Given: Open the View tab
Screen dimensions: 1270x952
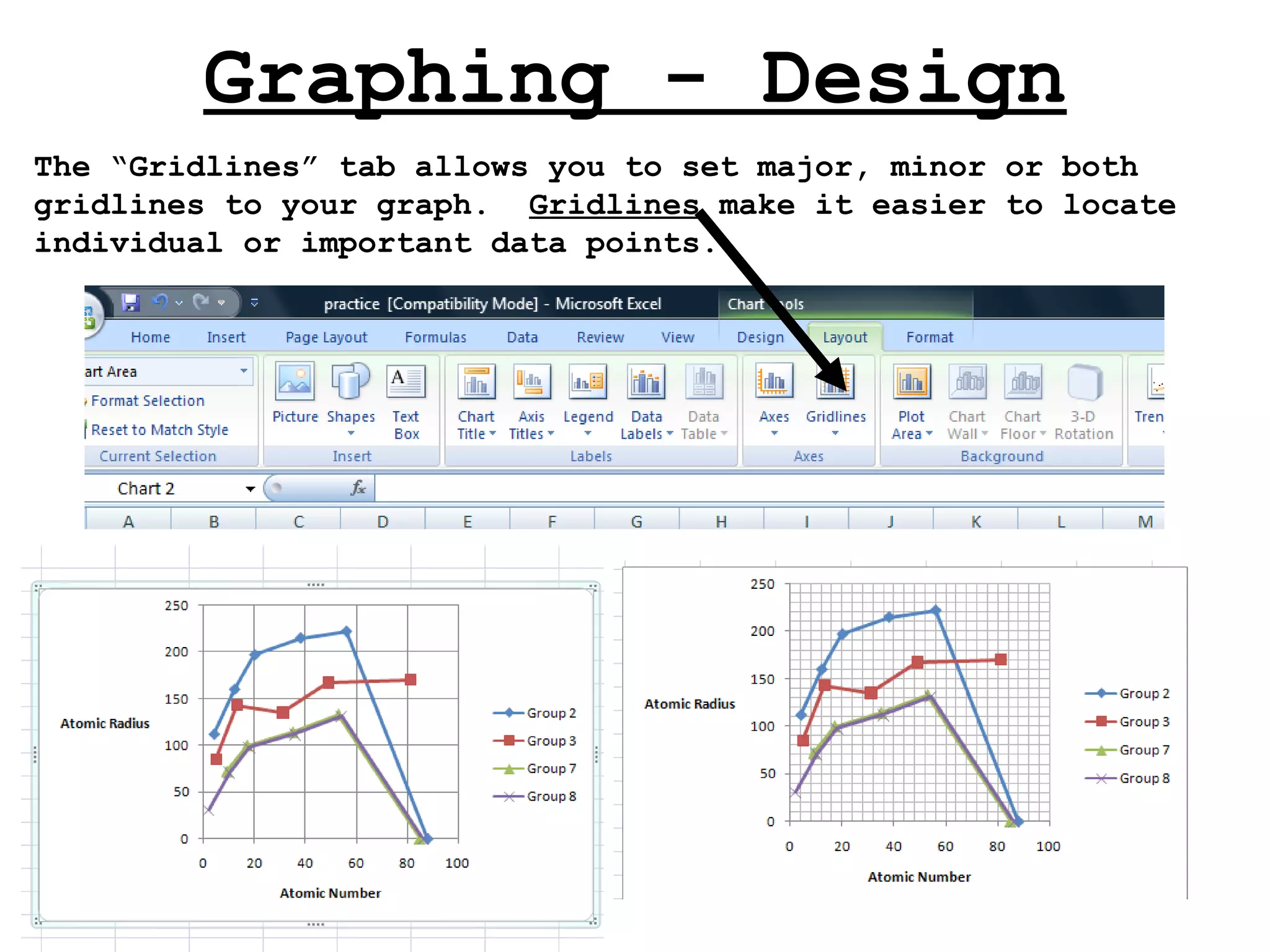Looking at the screenshot, I should [x=677, y=337].
